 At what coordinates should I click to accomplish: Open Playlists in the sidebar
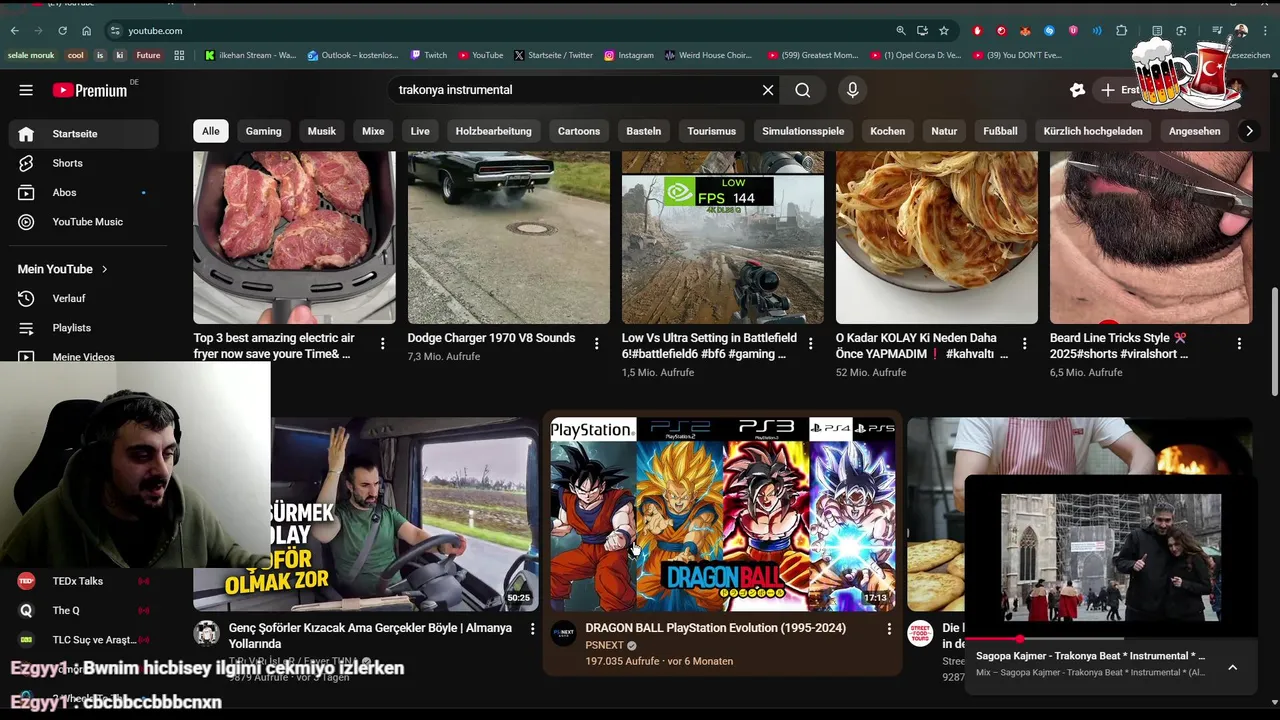tap(84, 328)
